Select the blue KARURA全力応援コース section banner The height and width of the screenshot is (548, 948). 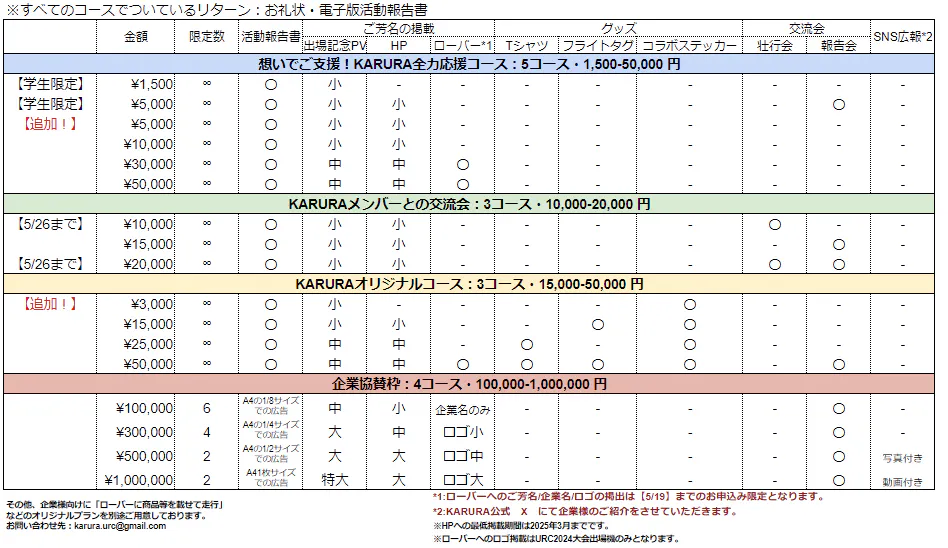(x=470, y=64)
